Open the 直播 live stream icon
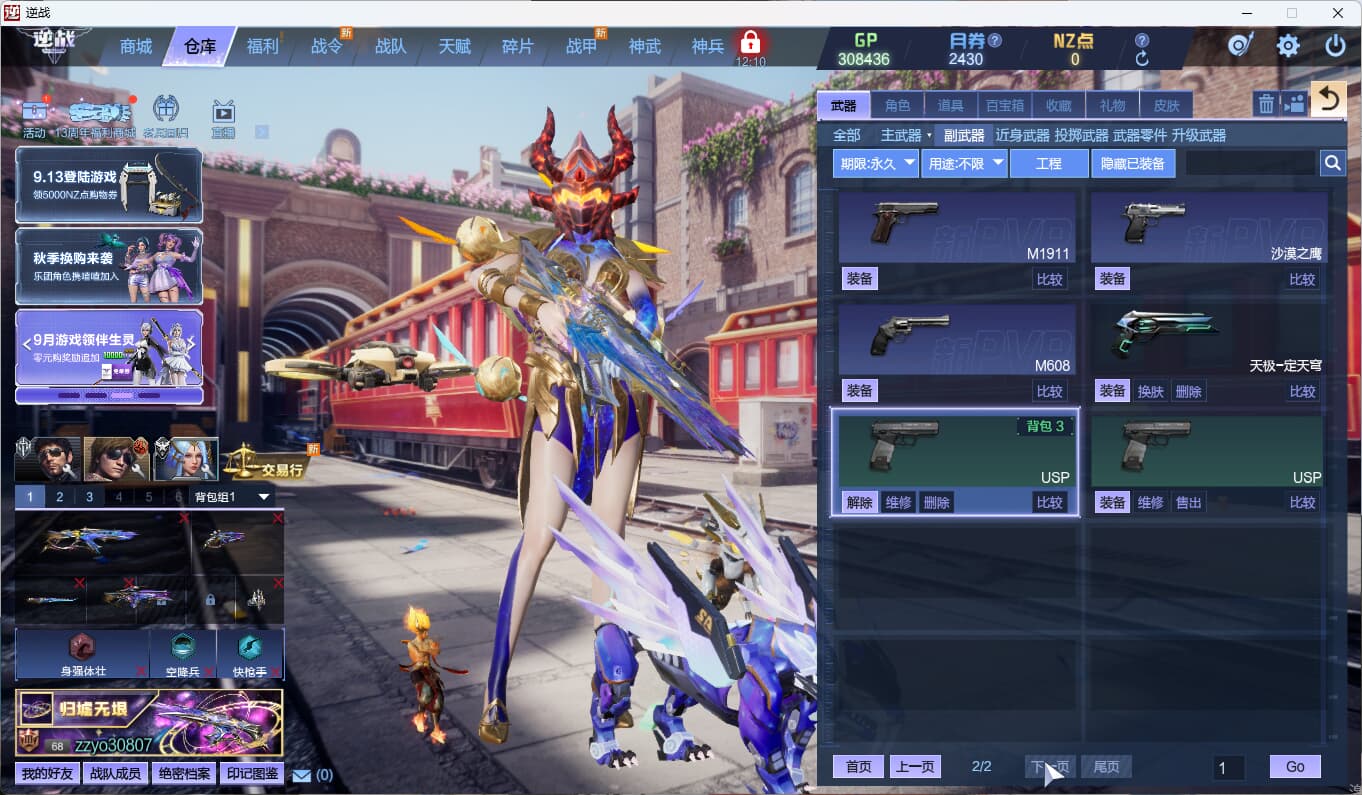The image size is (1362, 795). point(223,119)
